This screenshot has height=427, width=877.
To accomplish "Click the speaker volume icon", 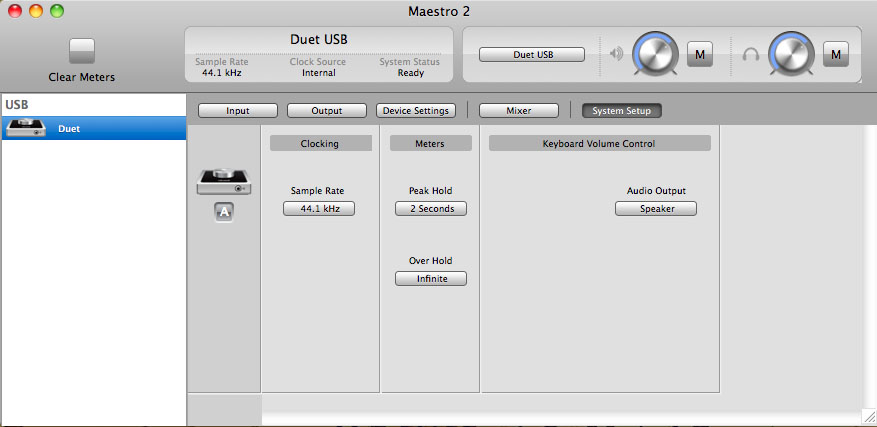I will tap(616, 54).
